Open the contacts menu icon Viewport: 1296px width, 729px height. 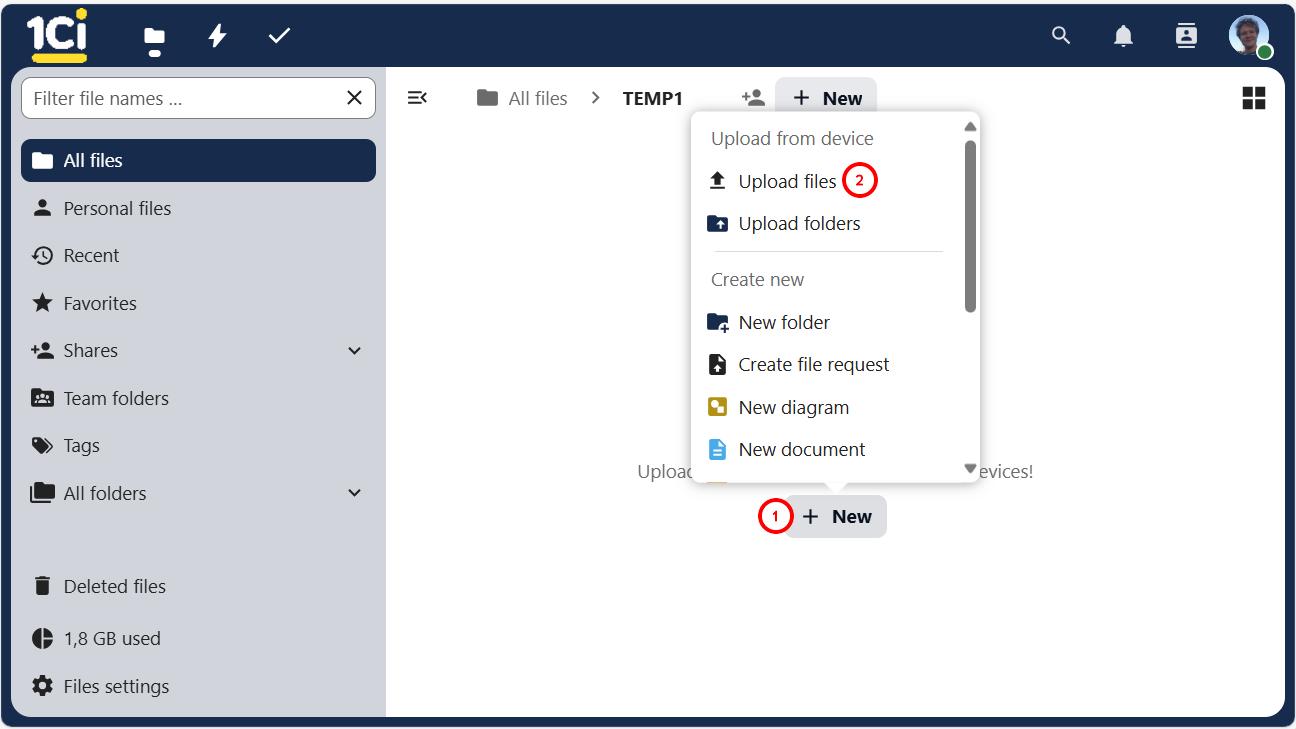(1186, 36)
